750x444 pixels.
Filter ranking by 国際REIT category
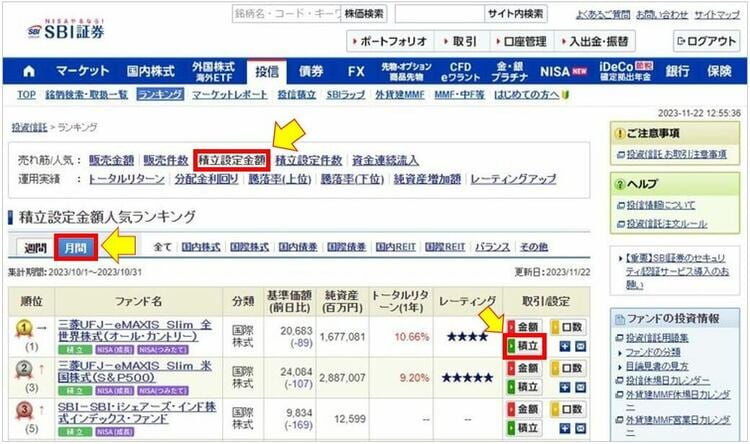pos(445,247)
